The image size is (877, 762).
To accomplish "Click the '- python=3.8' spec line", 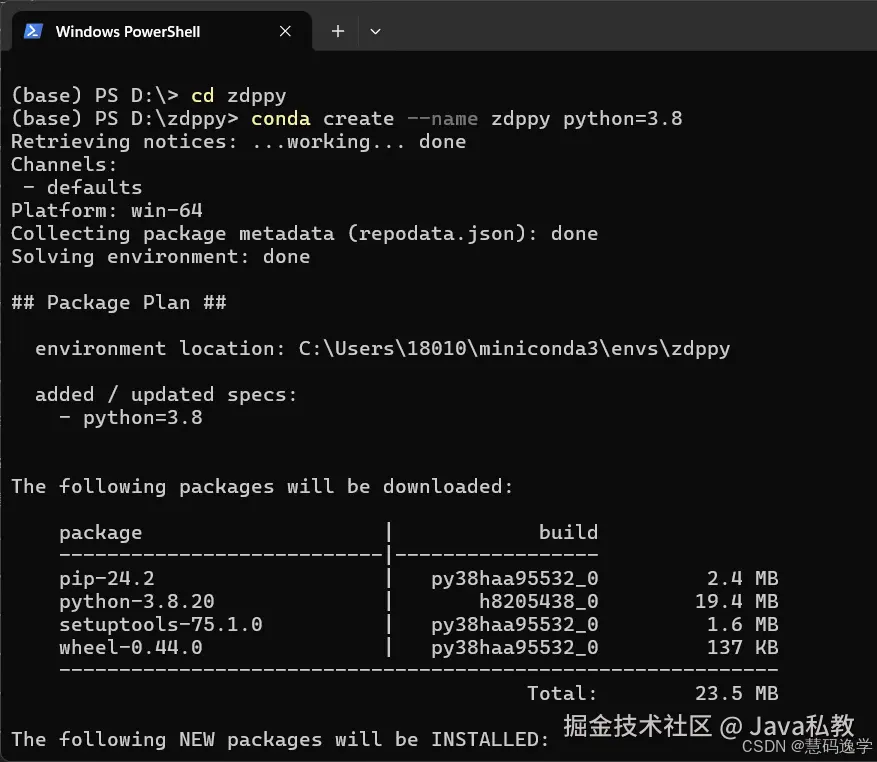I will click(131, 418).
